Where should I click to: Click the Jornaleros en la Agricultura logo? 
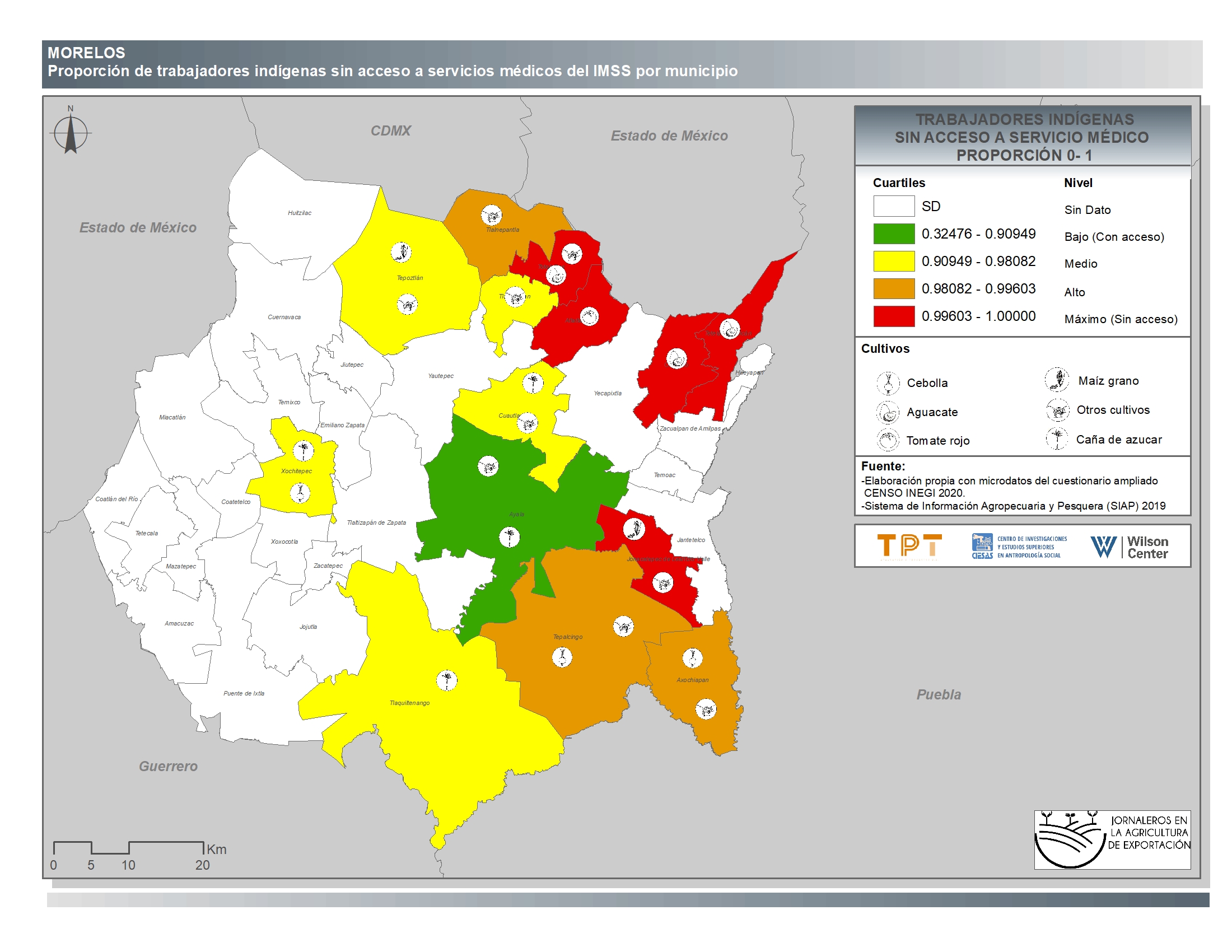[x=1112, y=839]
